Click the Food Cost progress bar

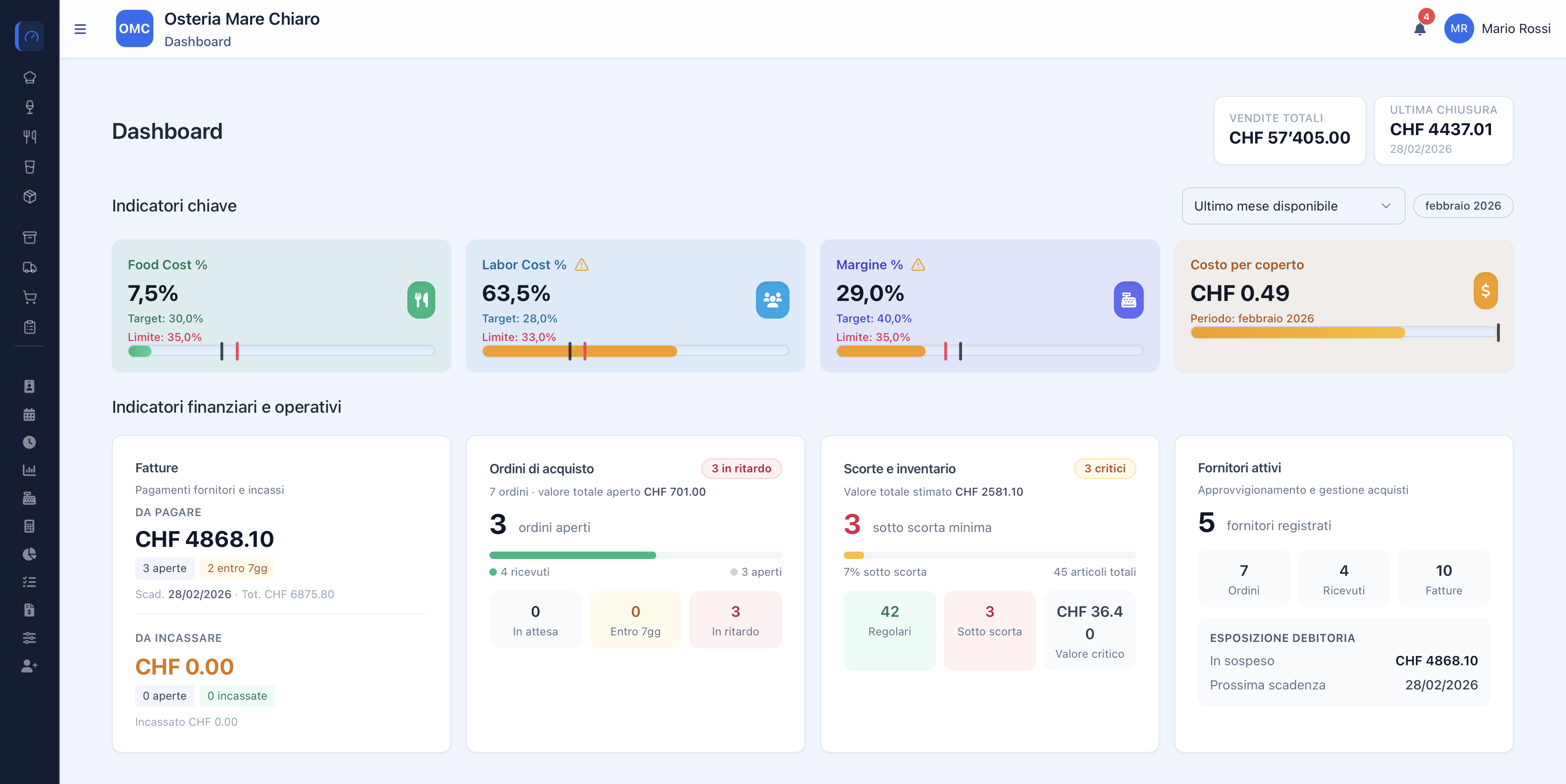[281, 351]
